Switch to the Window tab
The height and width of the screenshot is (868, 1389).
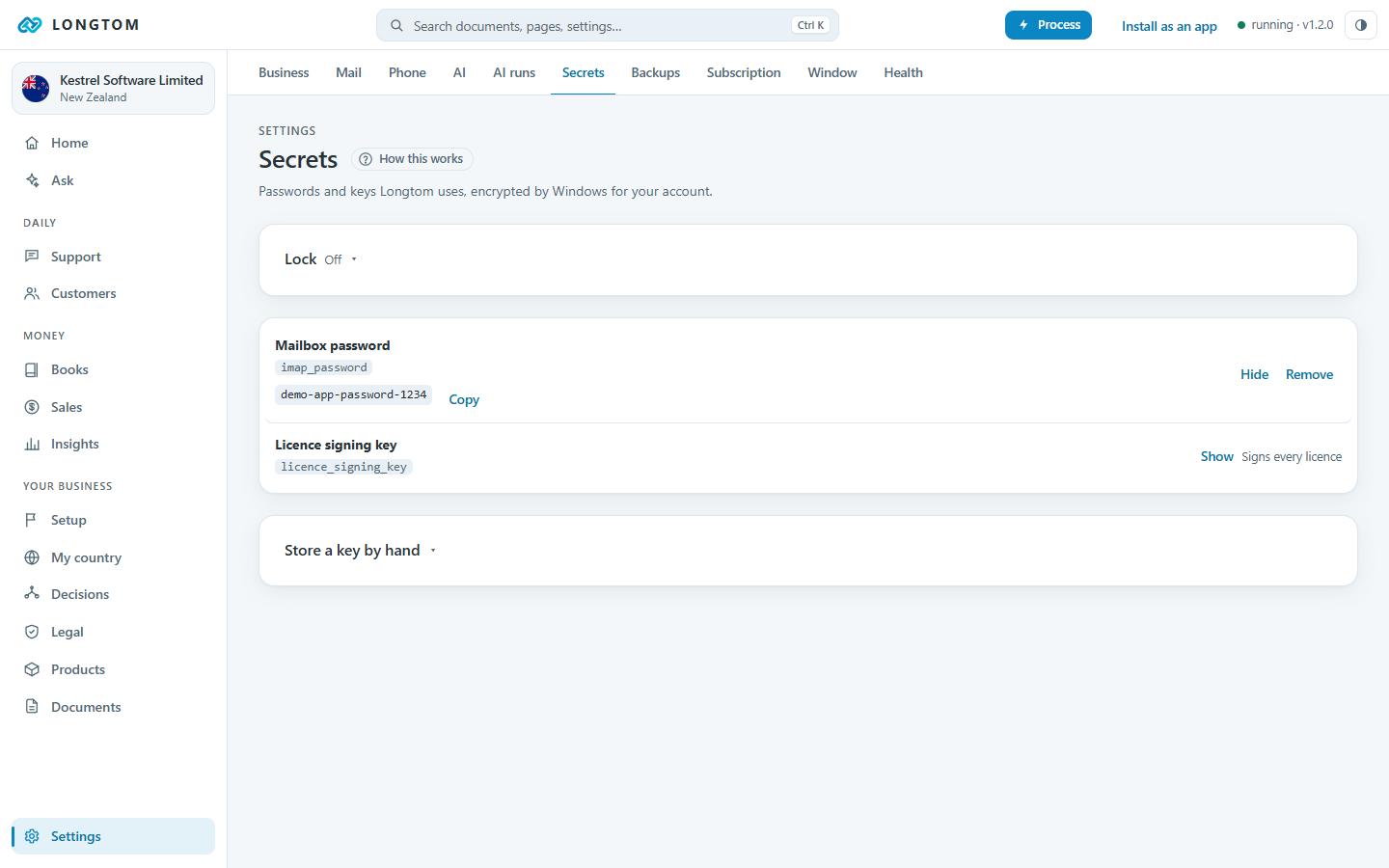[832, 72]
